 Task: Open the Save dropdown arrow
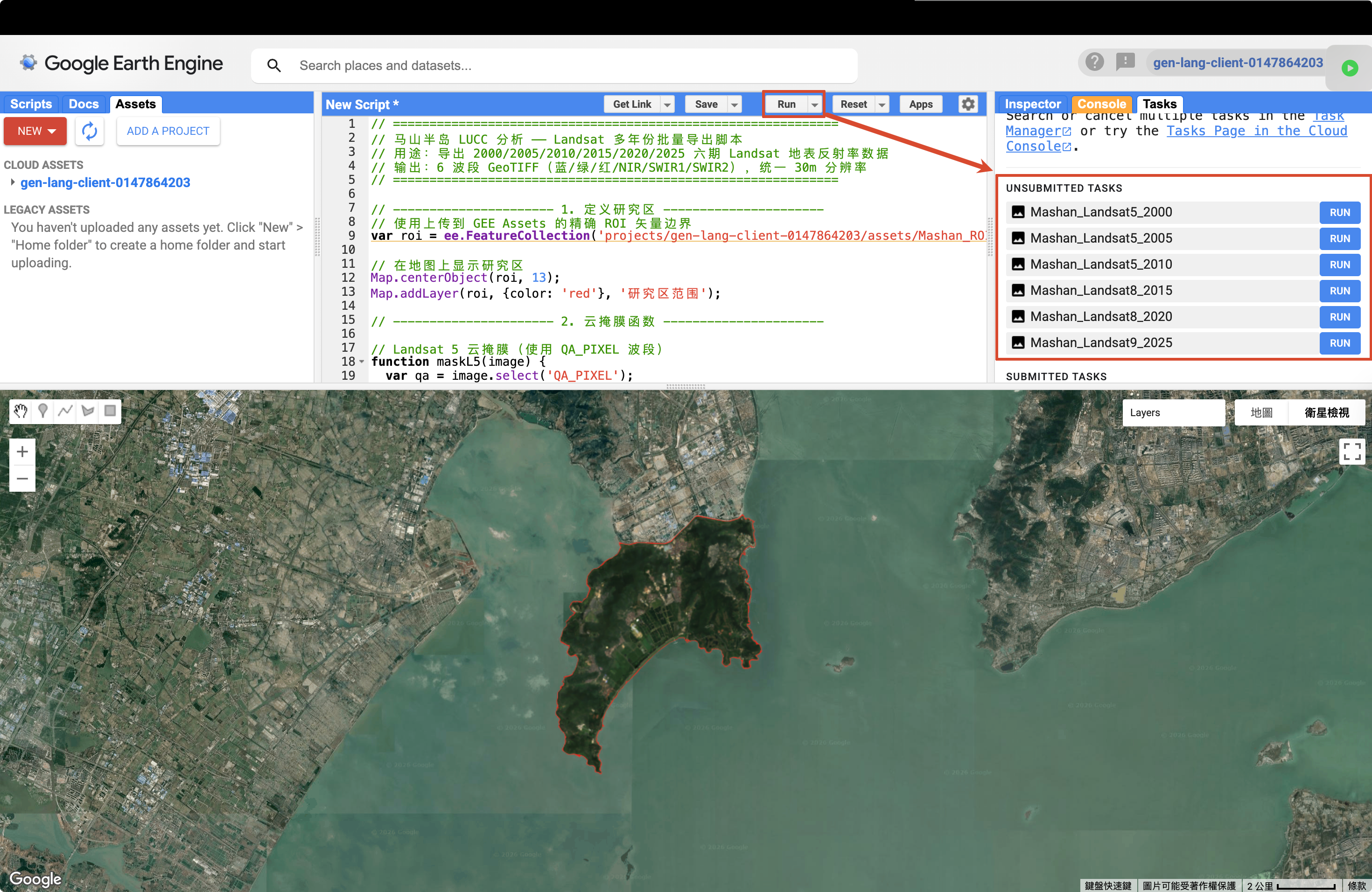pyautogui.click(x=735, y=105)
